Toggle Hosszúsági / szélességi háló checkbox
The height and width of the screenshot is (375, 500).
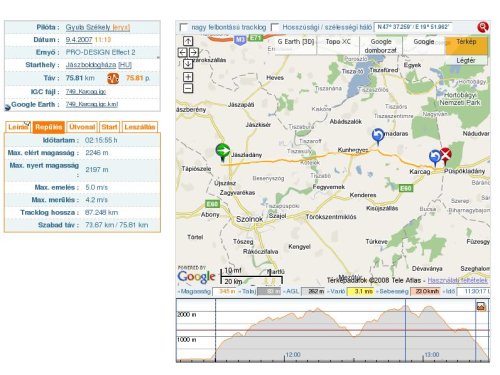(275, 27)
